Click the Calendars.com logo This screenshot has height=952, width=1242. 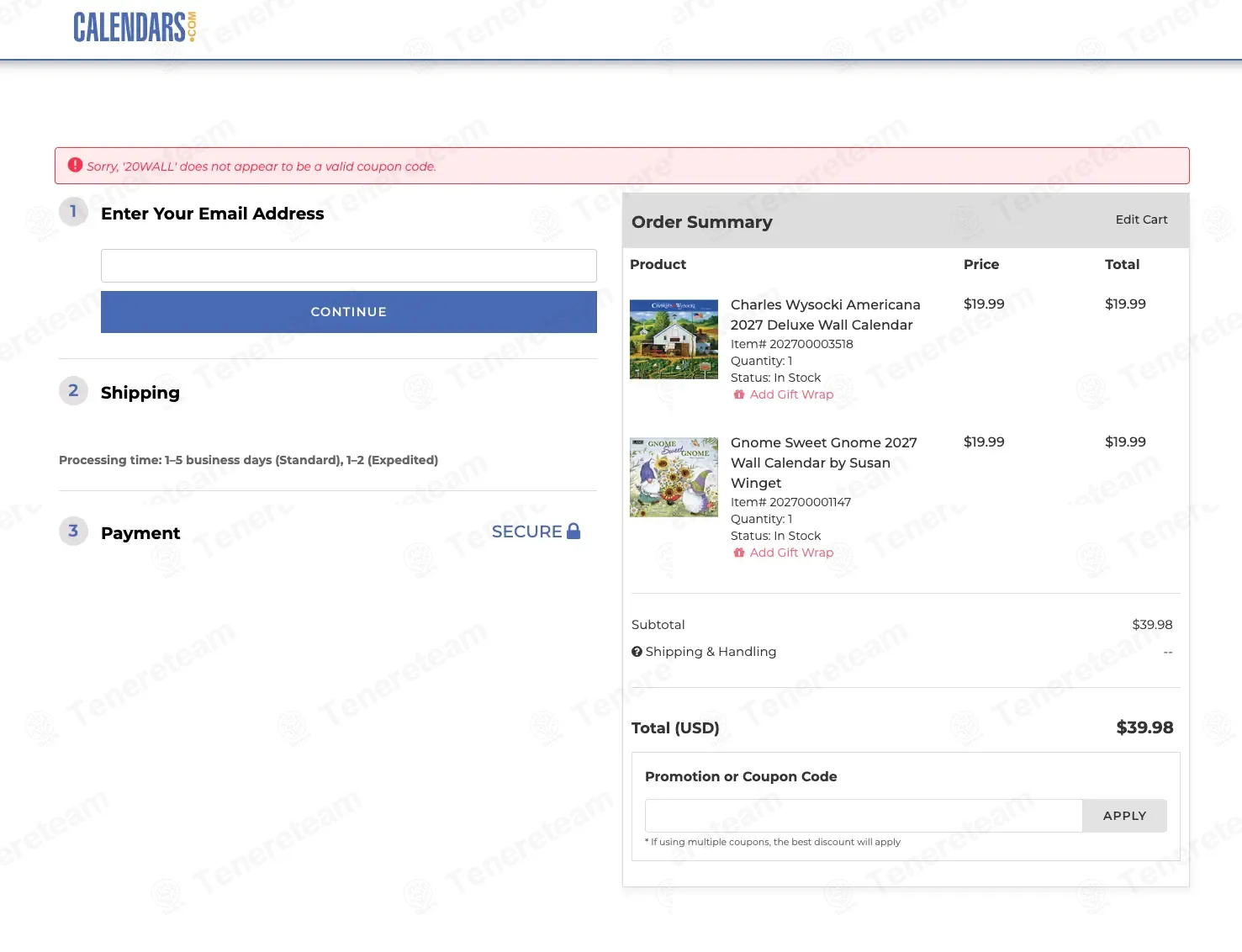pos(135,27)
